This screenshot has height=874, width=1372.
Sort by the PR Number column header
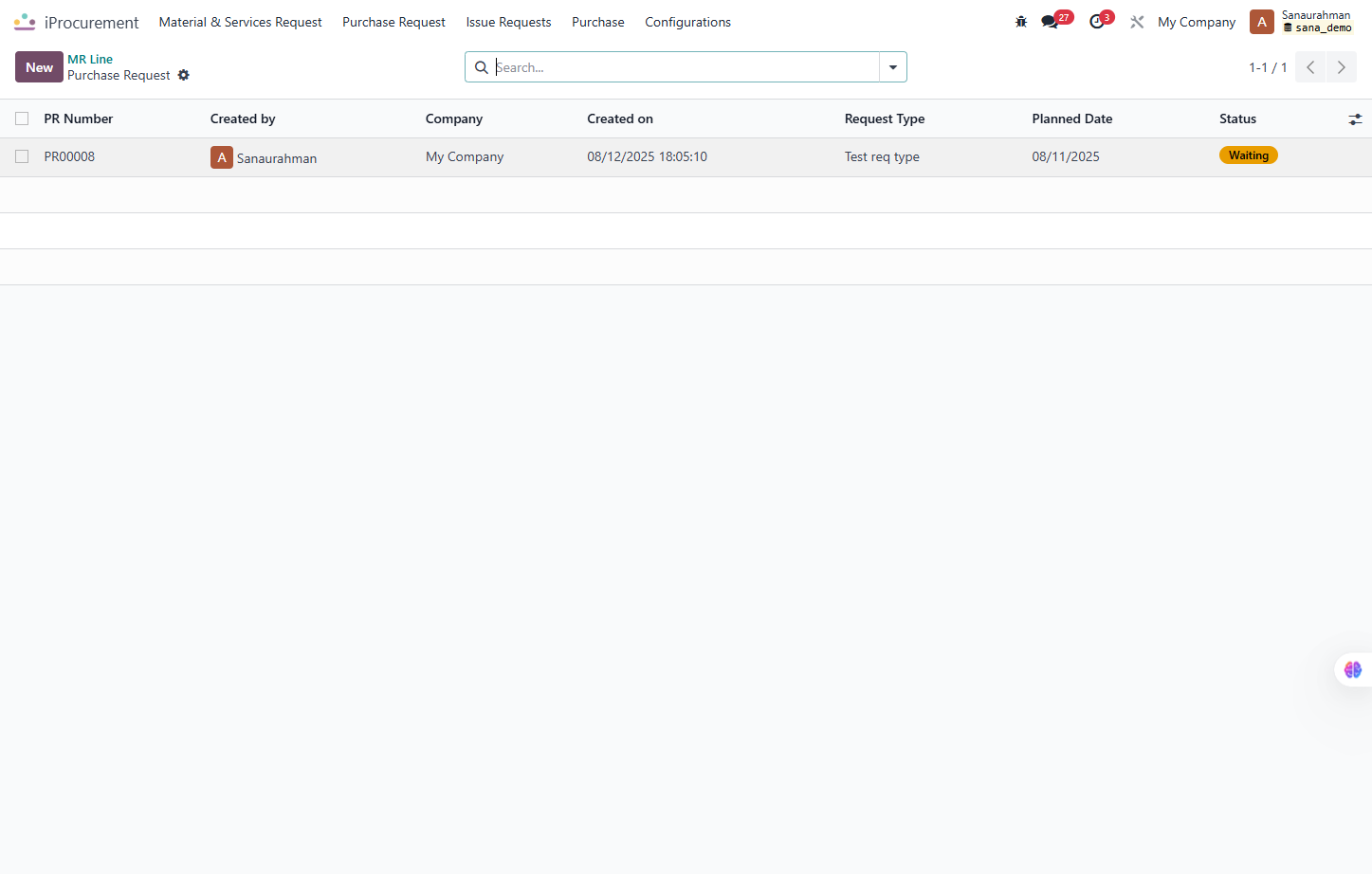79,118
